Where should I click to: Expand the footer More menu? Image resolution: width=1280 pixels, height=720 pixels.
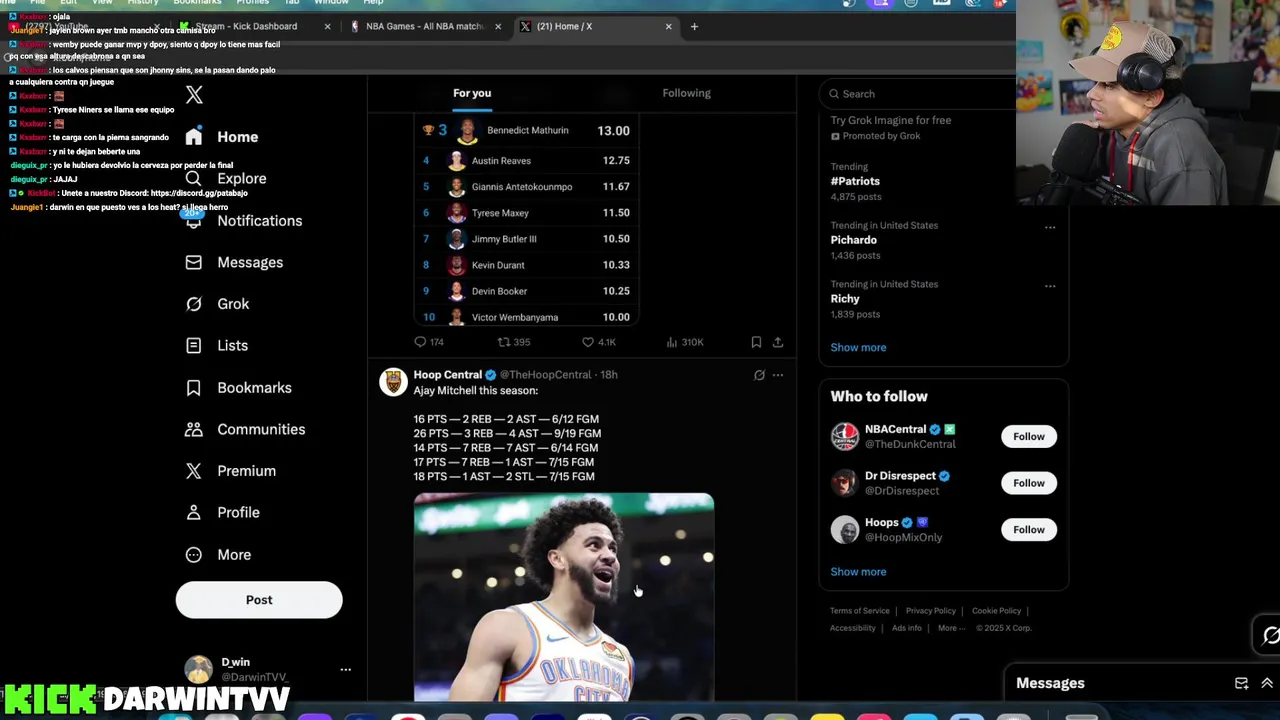click(951, 628)
